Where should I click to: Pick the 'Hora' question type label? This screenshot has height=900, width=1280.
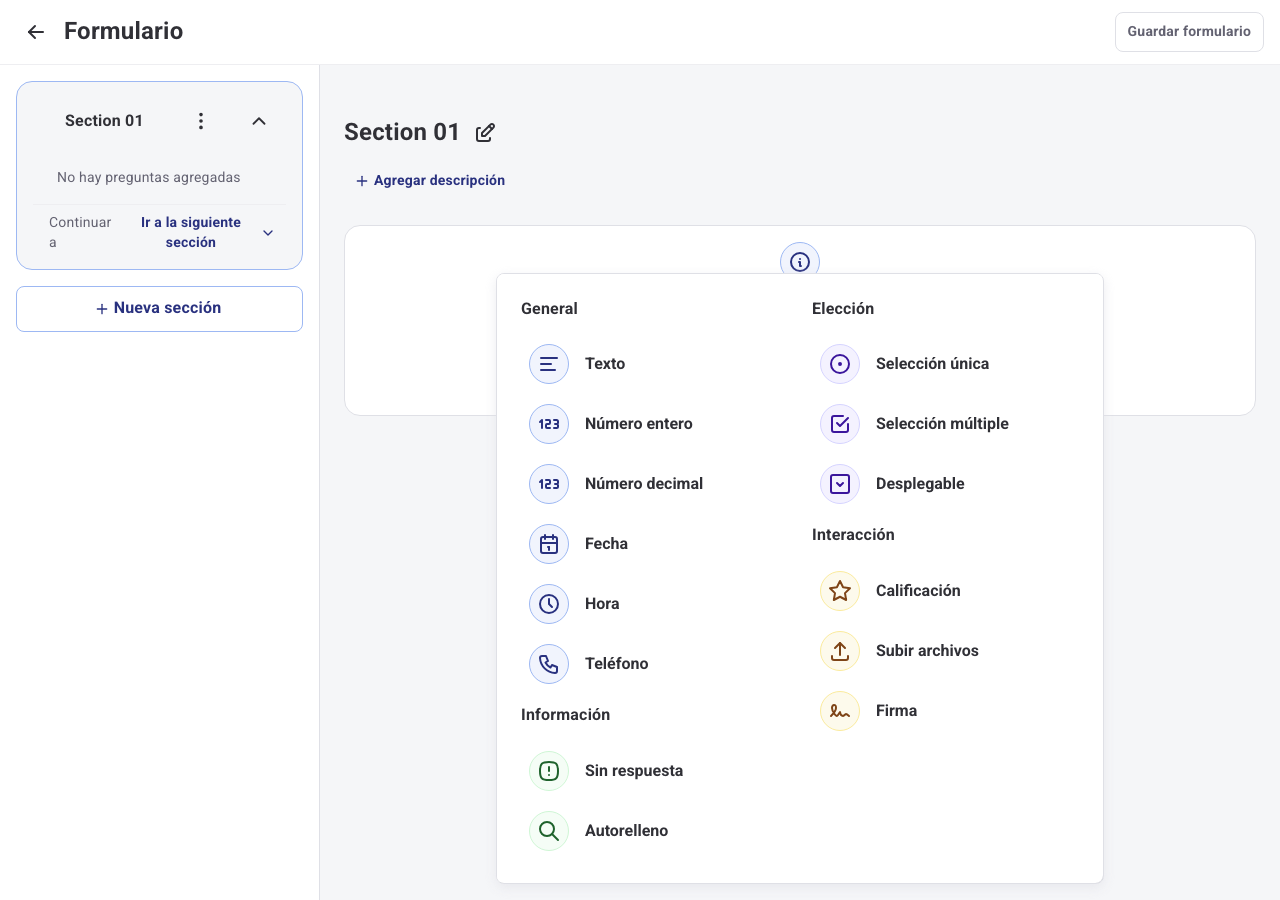tap(602, 604)
